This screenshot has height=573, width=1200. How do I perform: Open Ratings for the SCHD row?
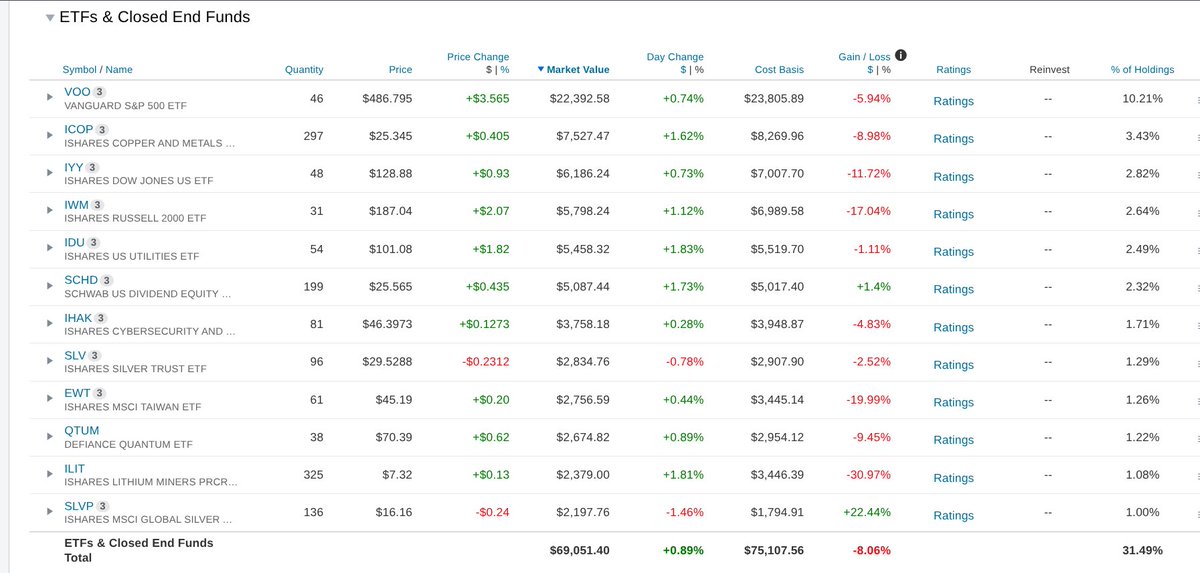coord(953,289)
